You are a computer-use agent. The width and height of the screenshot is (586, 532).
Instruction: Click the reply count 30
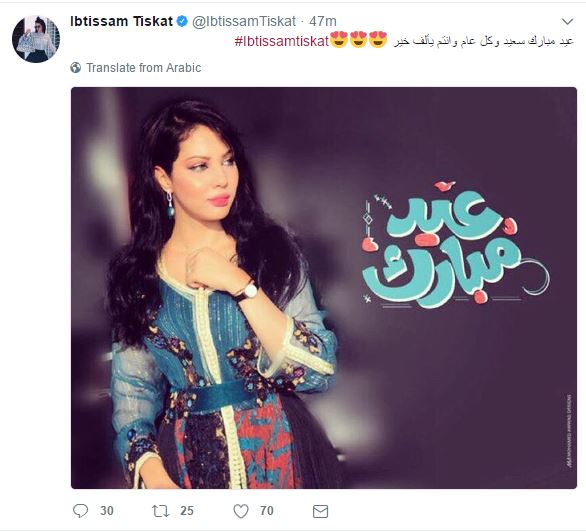107,511
